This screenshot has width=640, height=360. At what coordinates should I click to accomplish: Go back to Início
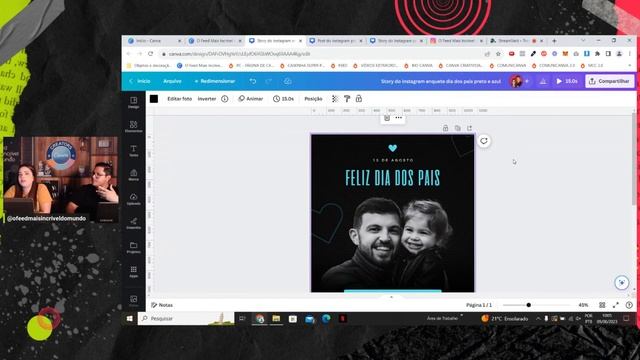click(140, 81)
